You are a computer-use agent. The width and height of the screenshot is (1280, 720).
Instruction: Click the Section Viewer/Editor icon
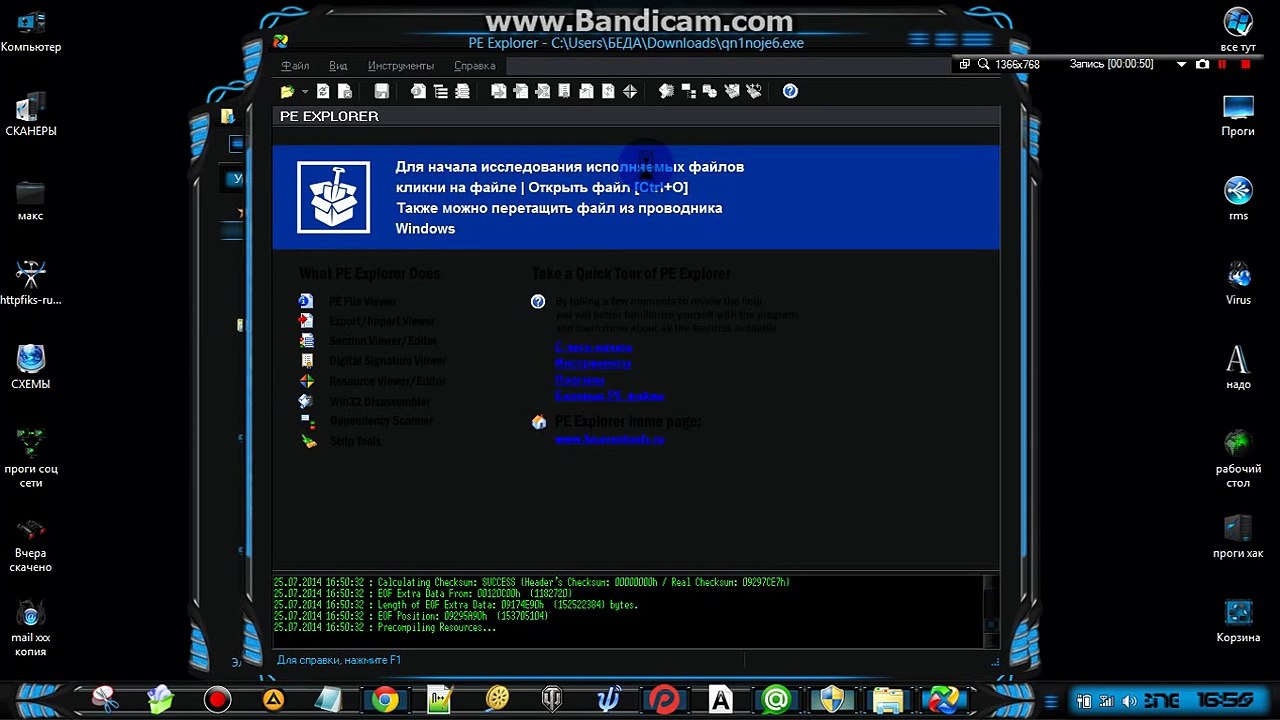pos(307,341)
